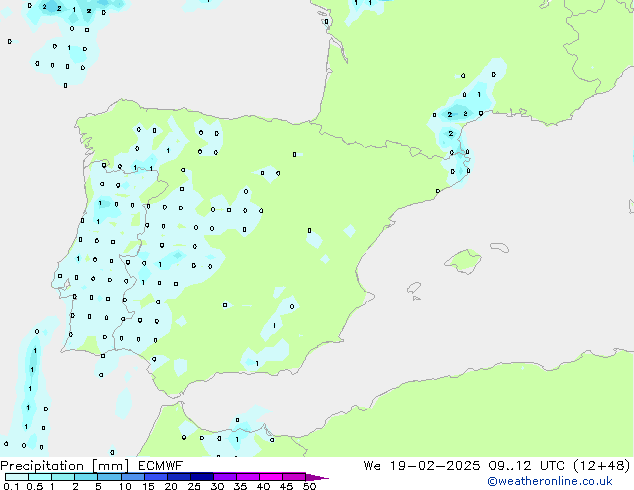Select the 35–40 mm legend color box
Image resolution: width=634 pixels, height=490 pixels.
pyautogui.click(x=247, y=477)
